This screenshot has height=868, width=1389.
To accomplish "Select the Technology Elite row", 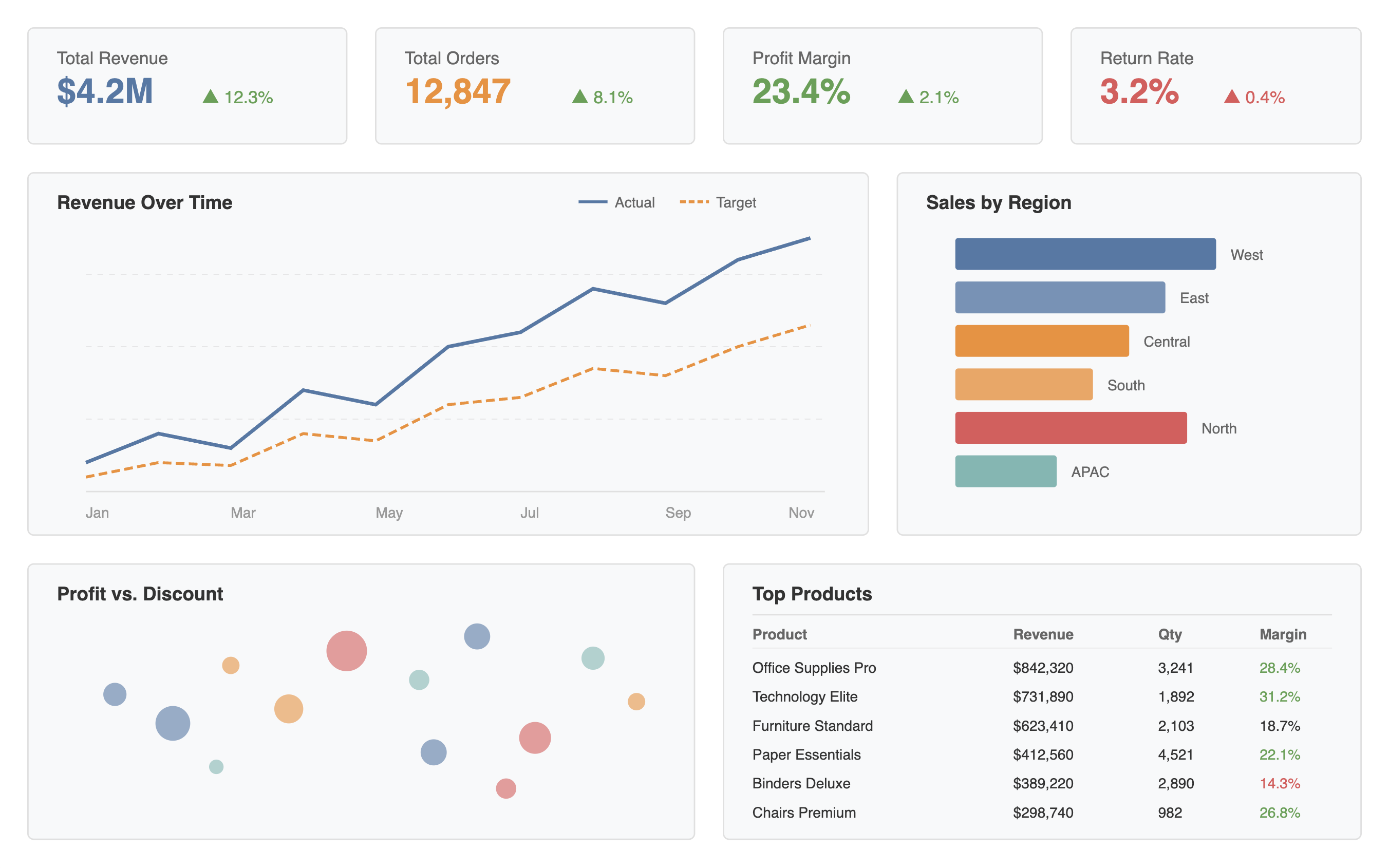I will tap(1042, 696).
